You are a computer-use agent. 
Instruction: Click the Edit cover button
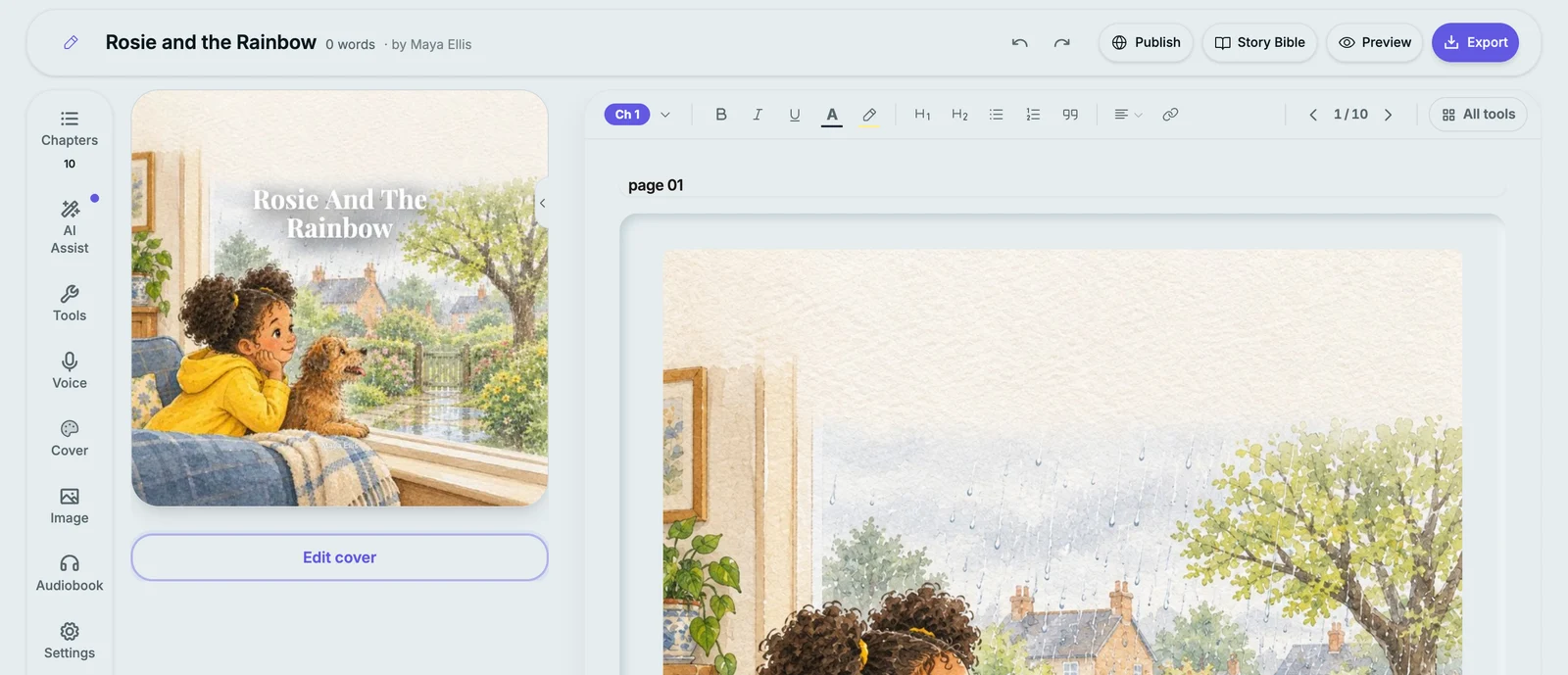pos(339,557)
